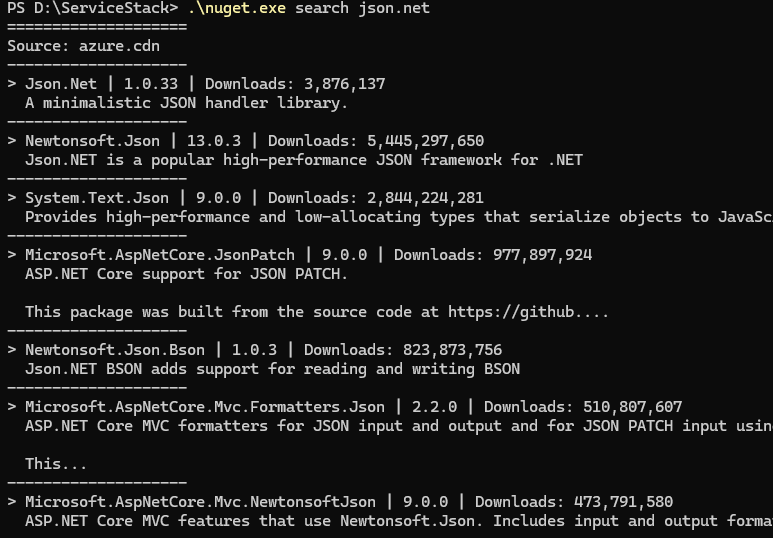Image resolution: width=773 pixels, height=538 pixels.
Task: Click the 'search json.net' argument text
Action: pyautogui.click(x=362, y=8)
